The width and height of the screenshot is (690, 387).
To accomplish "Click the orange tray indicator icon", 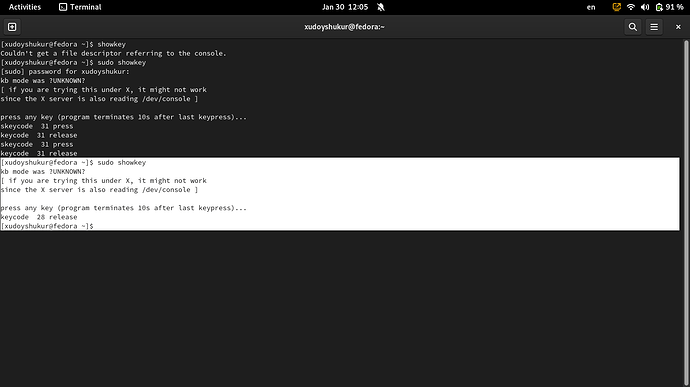I will [617, 7].
